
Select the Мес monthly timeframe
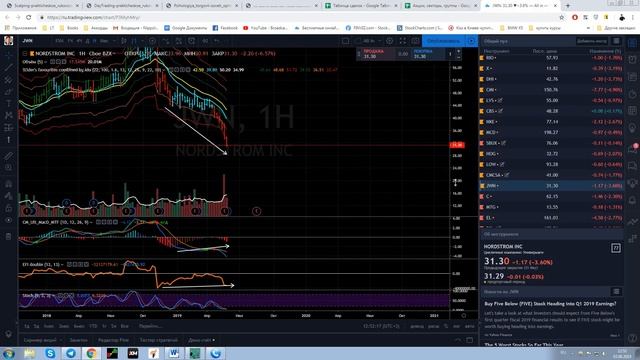point(104,41)
